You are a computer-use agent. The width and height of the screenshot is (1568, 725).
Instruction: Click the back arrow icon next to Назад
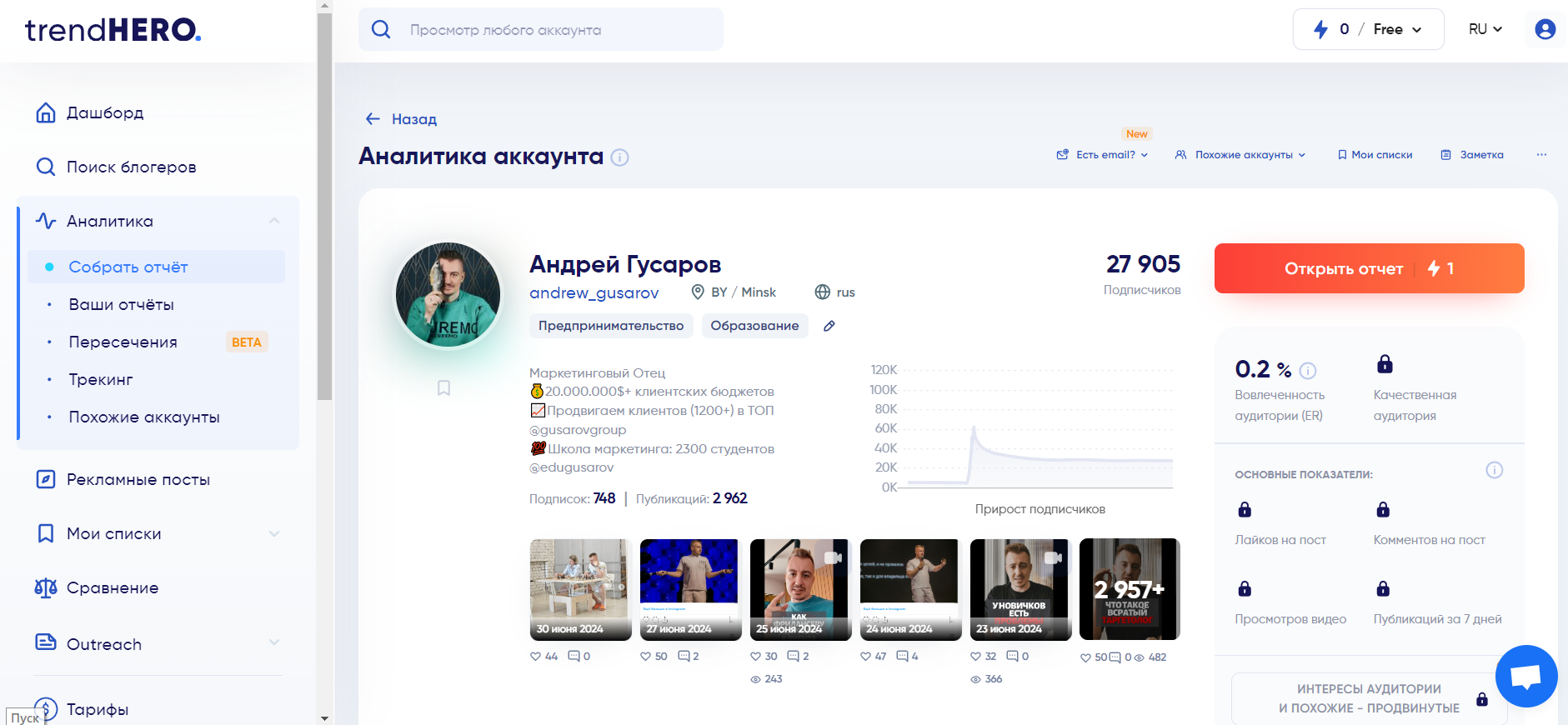pyautogui.click(x=373, y=119)
